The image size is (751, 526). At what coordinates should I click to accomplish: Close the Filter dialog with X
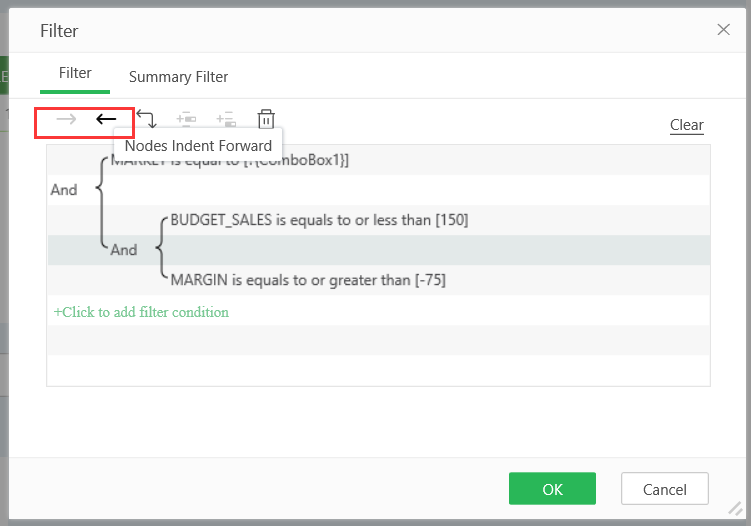click(x=724, y=30)
